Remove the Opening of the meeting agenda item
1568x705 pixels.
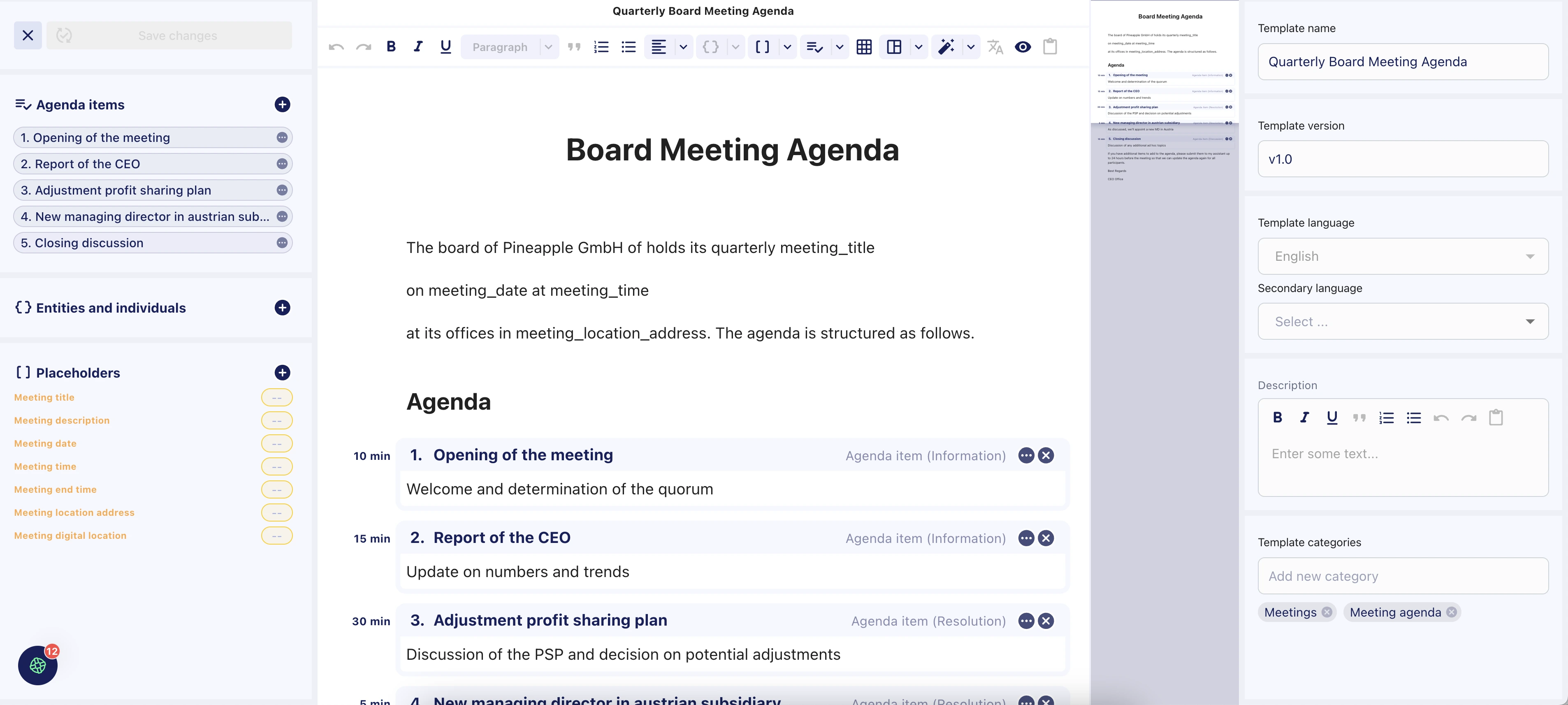[1046, 455]
